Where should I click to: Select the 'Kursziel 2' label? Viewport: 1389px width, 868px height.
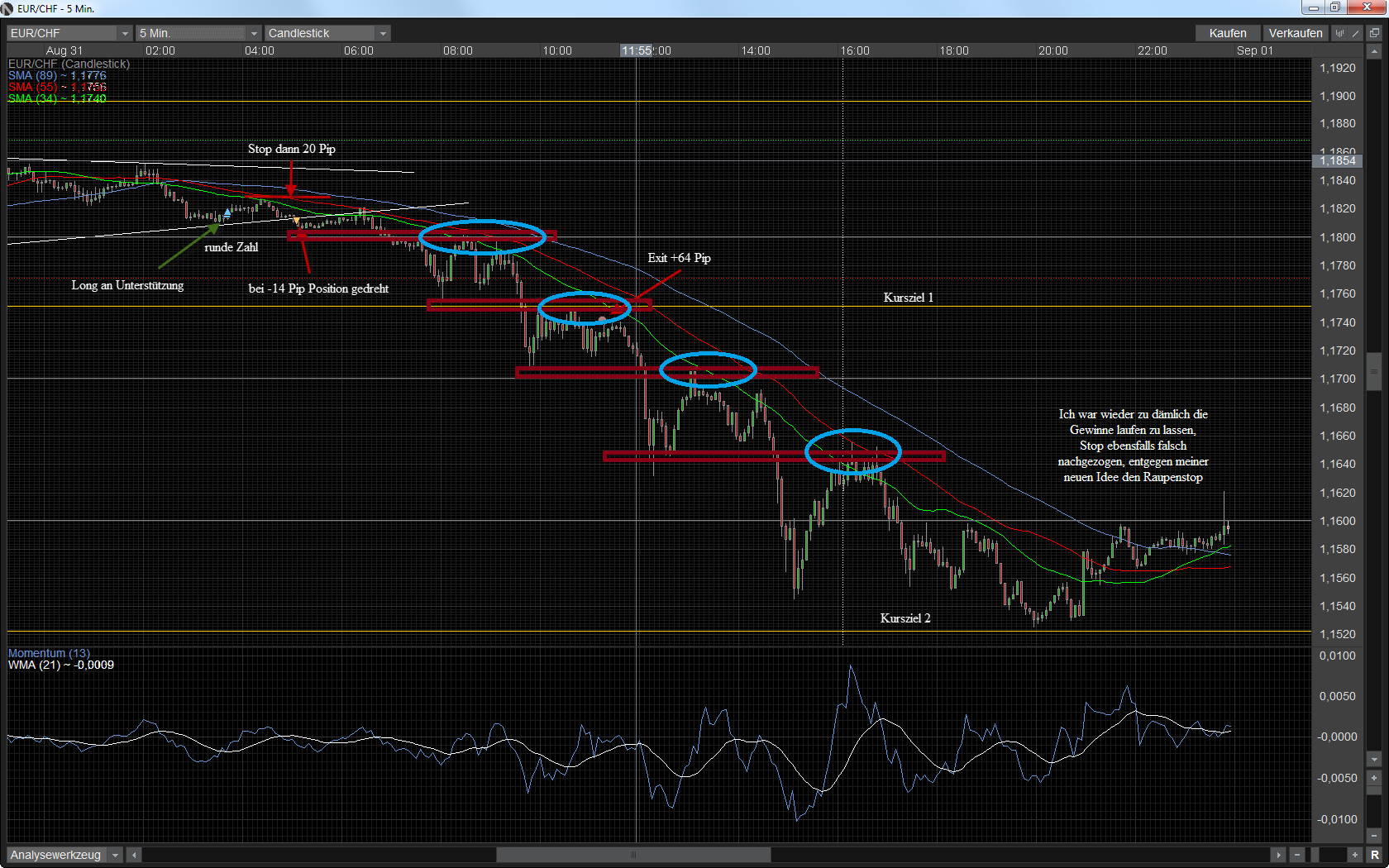click(x=905, y=618)
